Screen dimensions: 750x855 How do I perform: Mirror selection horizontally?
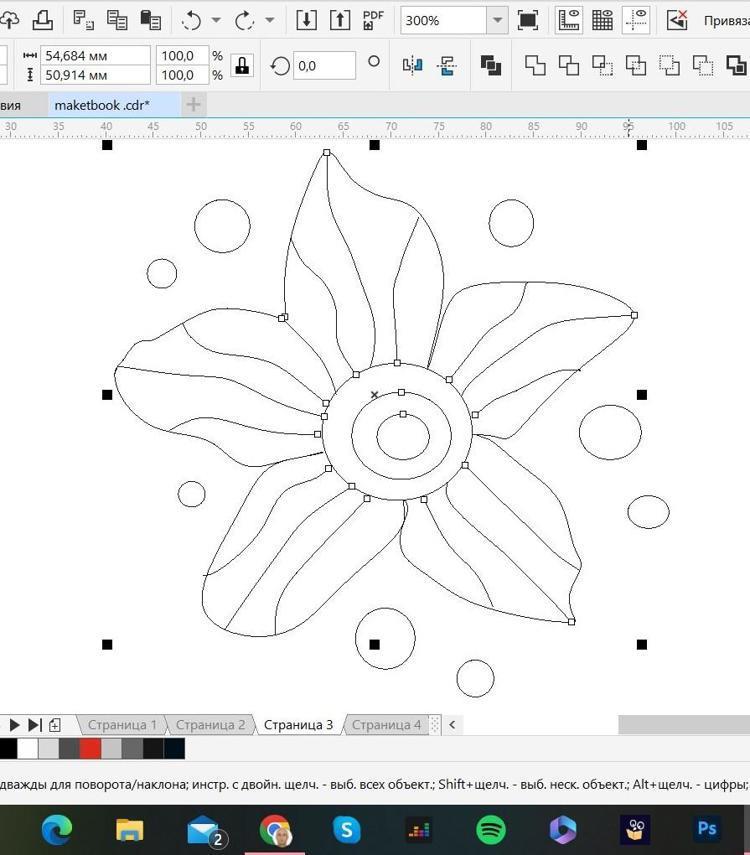pos(413,65)
